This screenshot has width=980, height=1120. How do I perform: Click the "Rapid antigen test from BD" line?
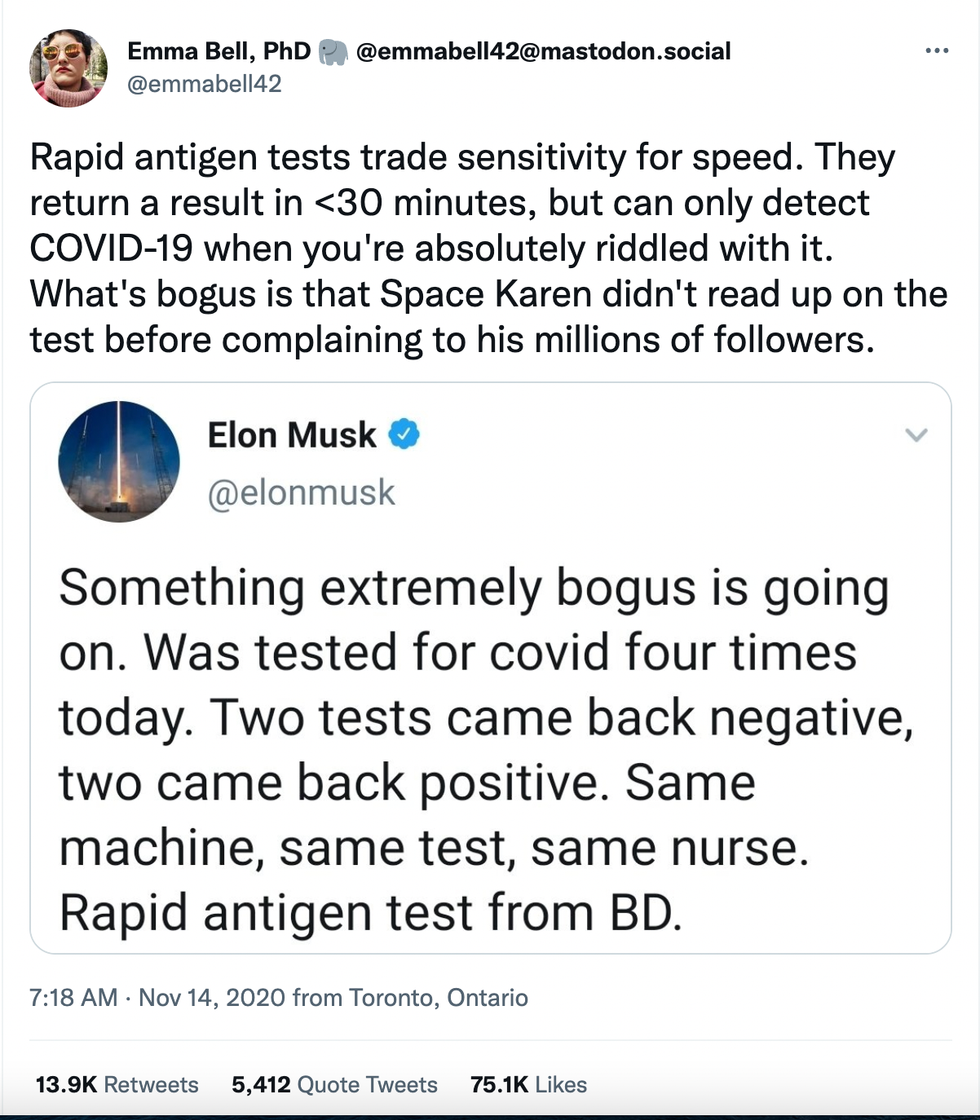coord(370,913)
